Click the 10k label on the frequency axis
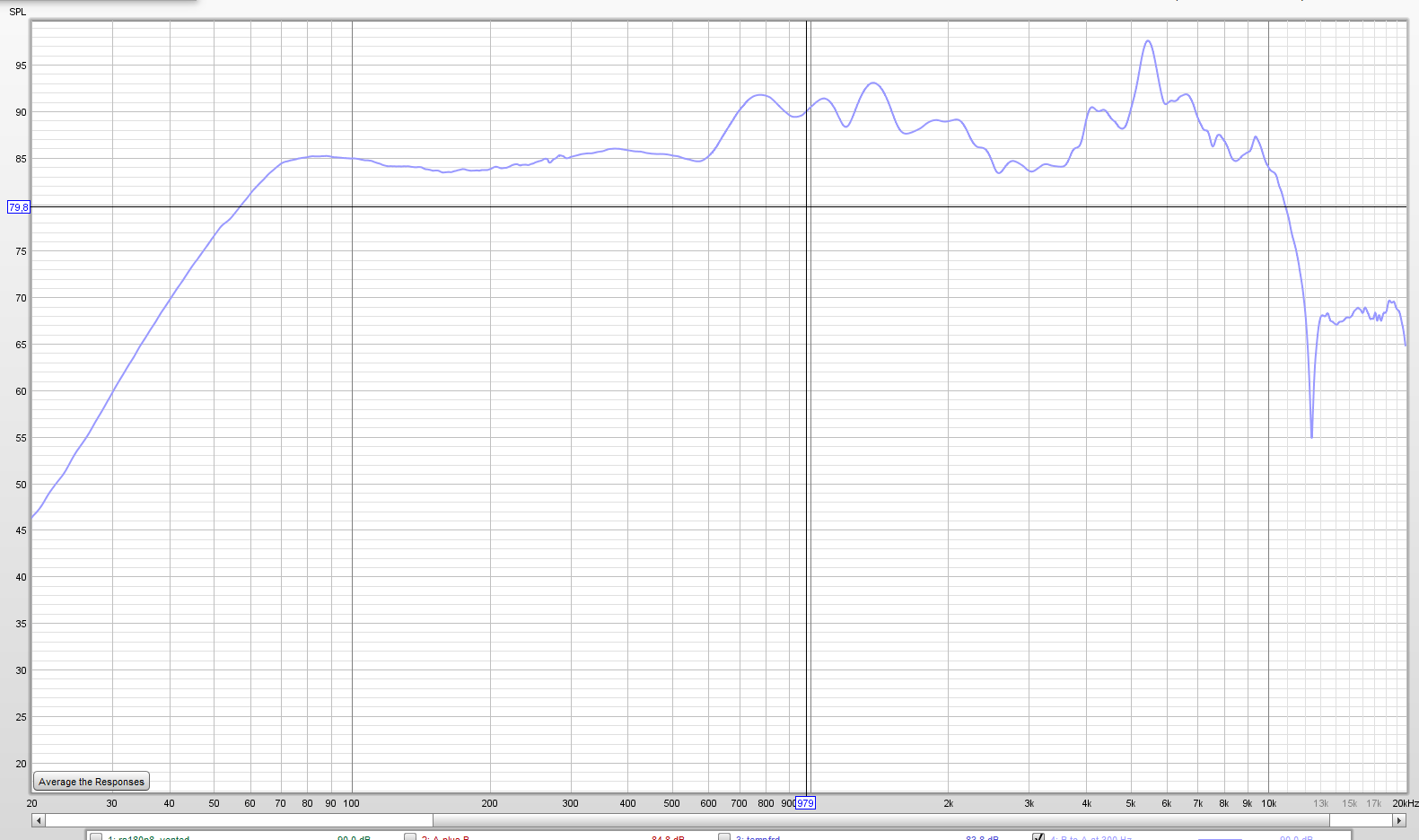 [x=1268, y=803]
